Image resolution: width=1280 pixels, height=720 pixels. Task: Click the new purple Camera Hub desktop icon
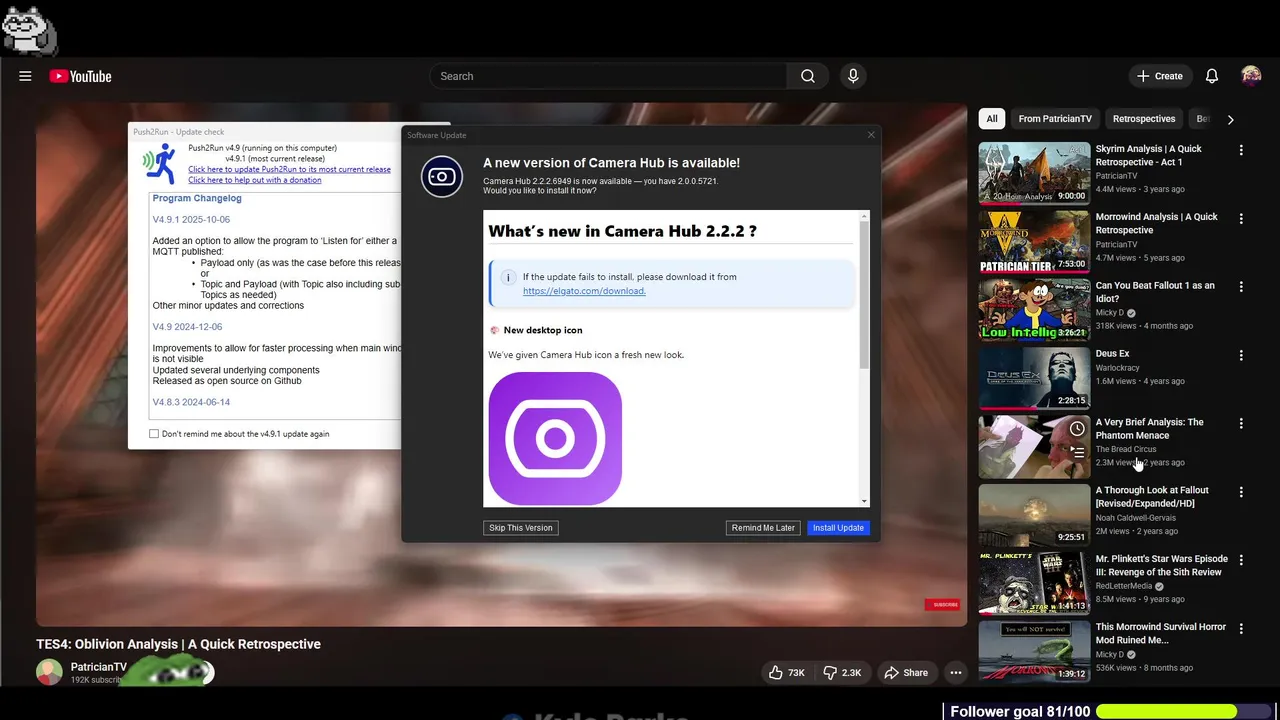click(x=555, y=438)
